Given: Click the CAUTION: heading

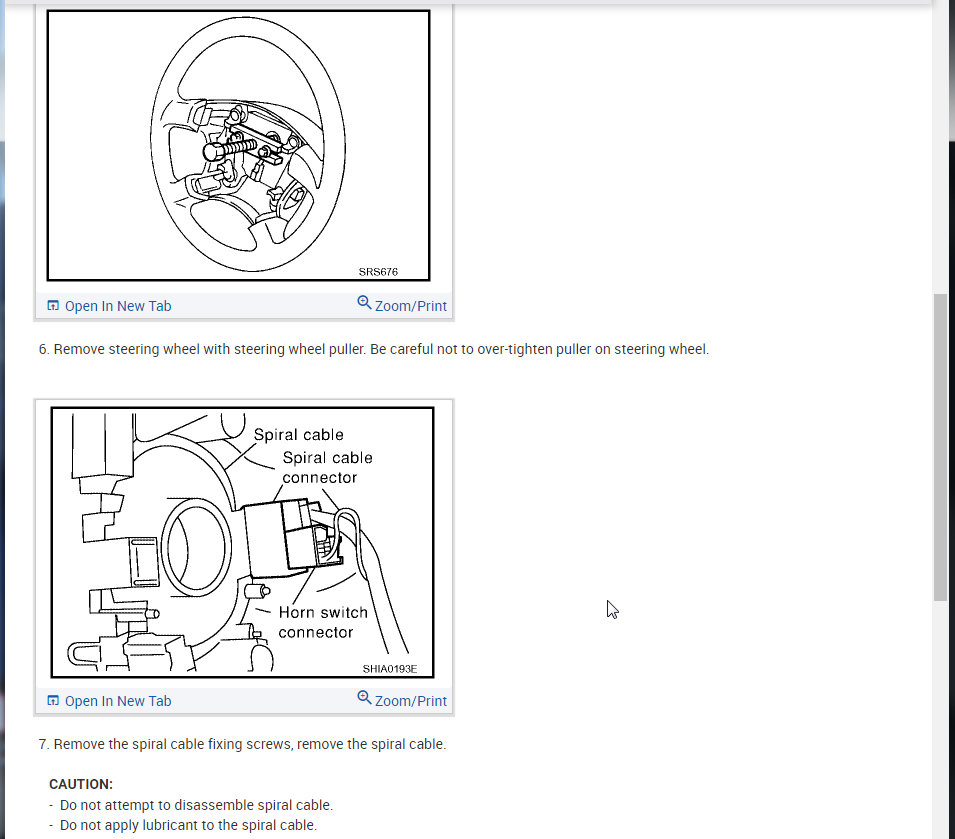Looking at the screenshot, I should (x=81, y=784).
